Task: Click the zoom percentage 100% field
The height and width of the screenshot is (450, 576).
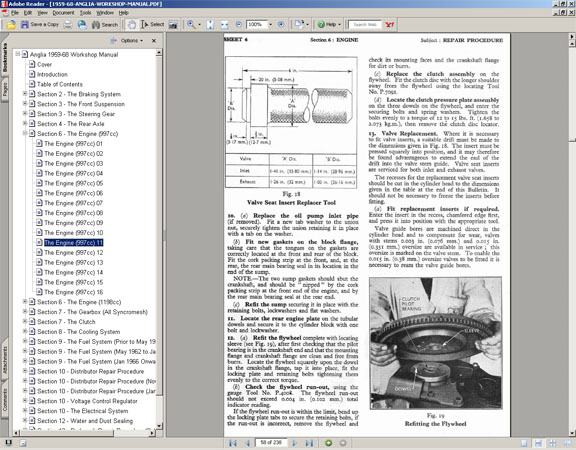Action: [x=256, y=25]
